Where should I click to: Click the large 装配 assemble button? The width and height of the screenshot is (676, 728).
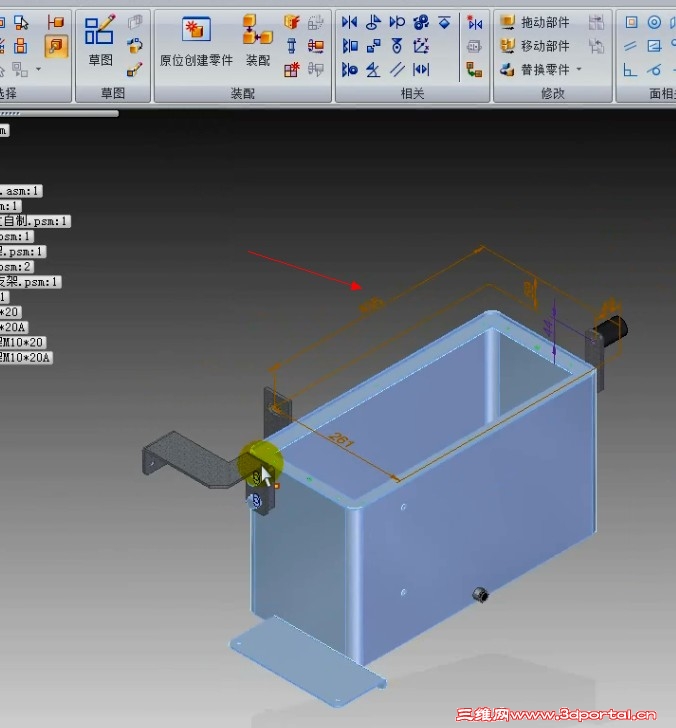258,41
